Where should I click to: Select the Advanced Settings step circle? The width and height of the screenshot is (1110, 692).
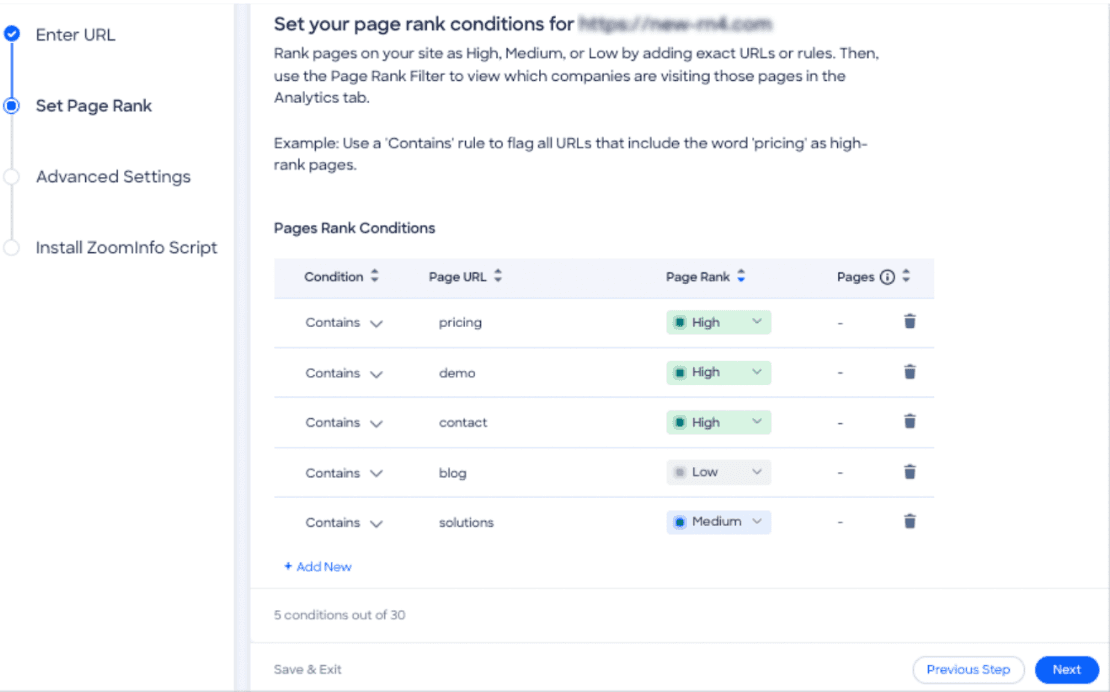pyautogui.click(x=12, y=177)
